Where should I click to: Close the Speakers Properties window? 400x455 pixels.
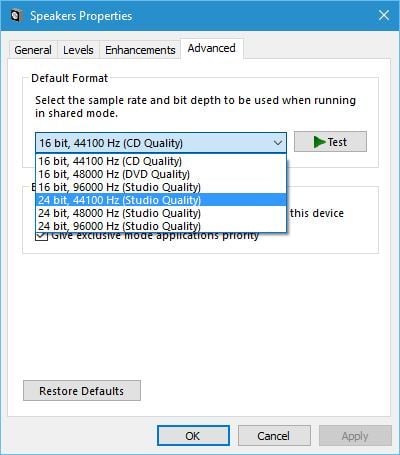pyautogui.click(x=384, y=15)
